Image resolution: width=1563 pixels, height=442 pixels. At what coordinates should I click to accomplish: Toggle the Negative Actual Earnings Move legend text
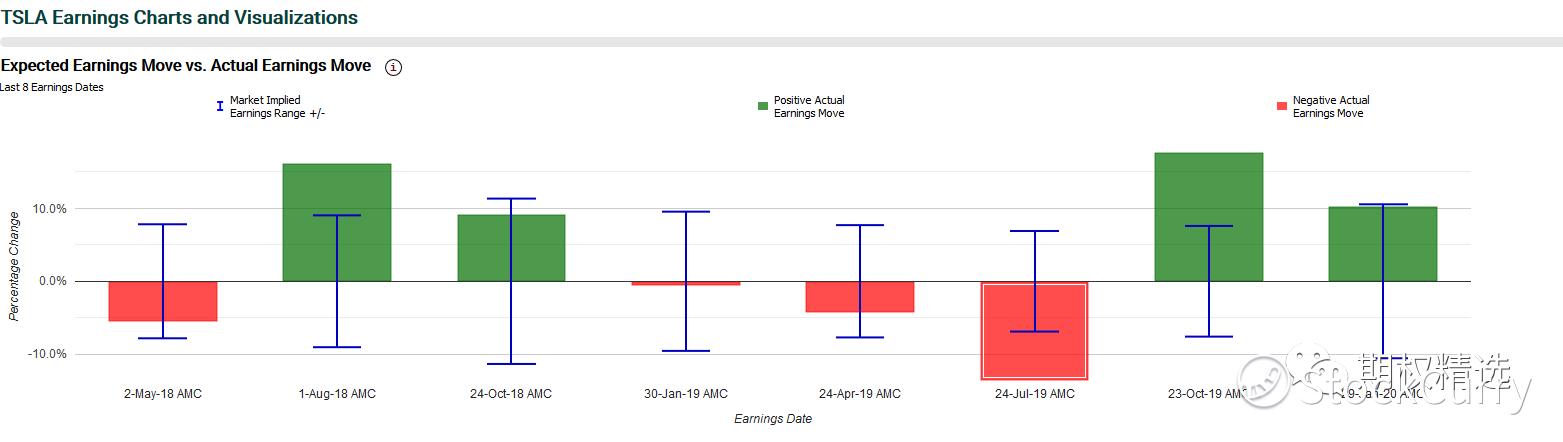pyautogui.click(x=1330, y=107)
